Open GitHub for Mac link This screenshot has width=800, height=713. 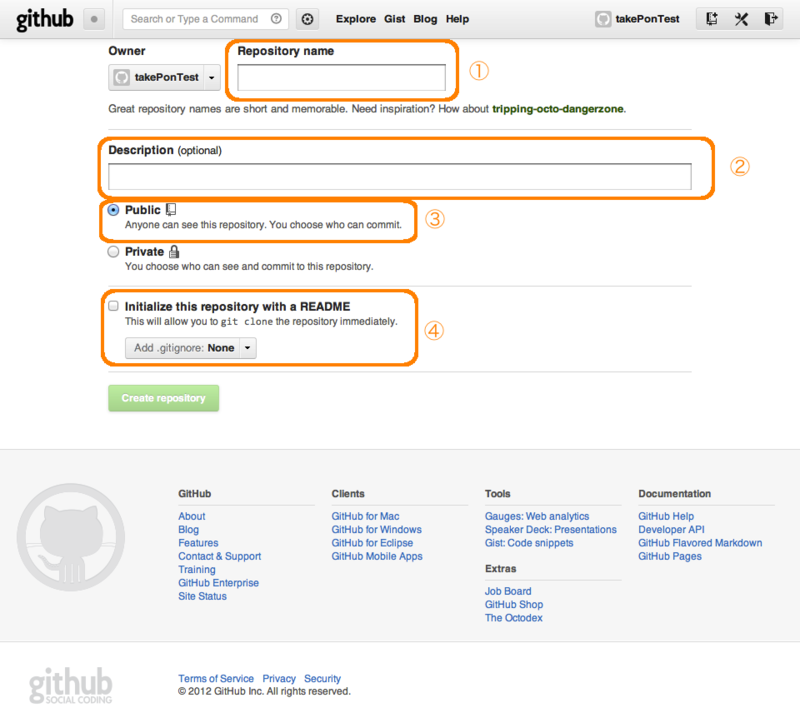coord(365,517)
